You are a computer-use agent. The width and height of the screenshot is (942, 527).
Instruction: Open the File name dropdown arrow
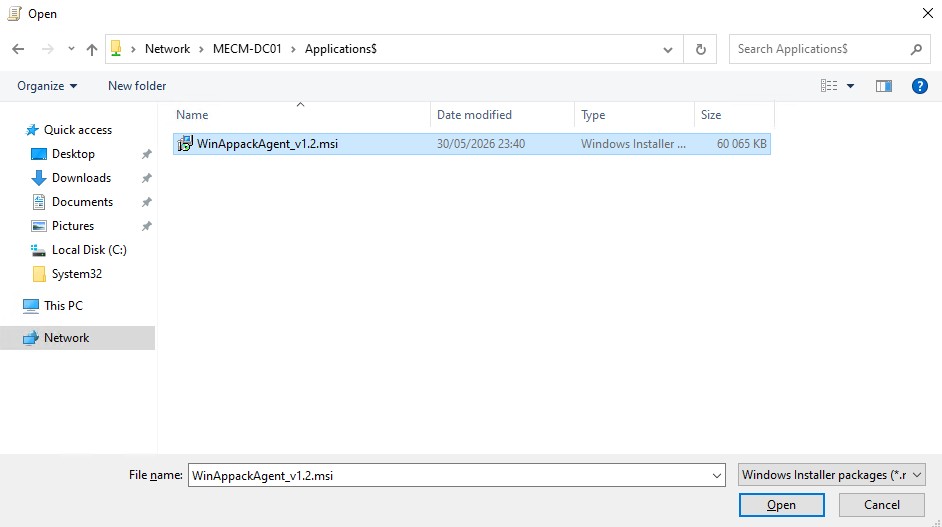coord(717,475)
